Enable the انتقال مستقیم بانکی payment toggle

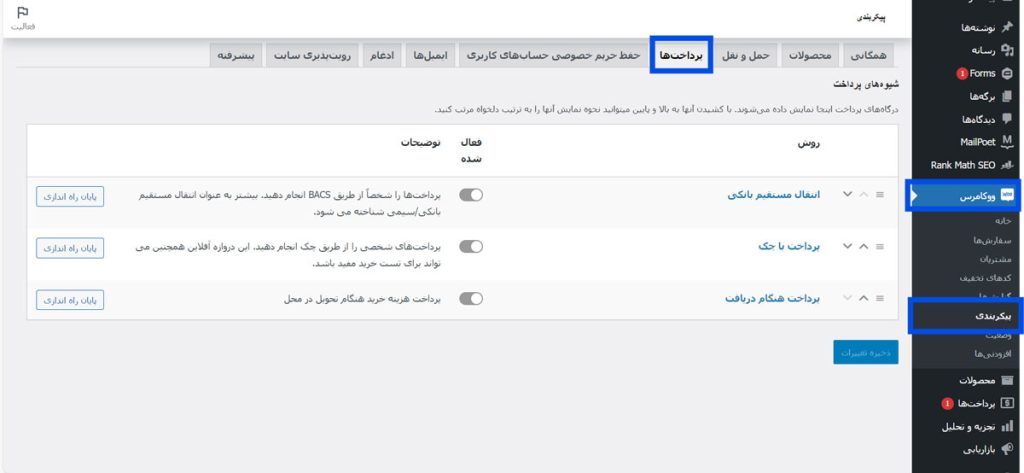471,195
